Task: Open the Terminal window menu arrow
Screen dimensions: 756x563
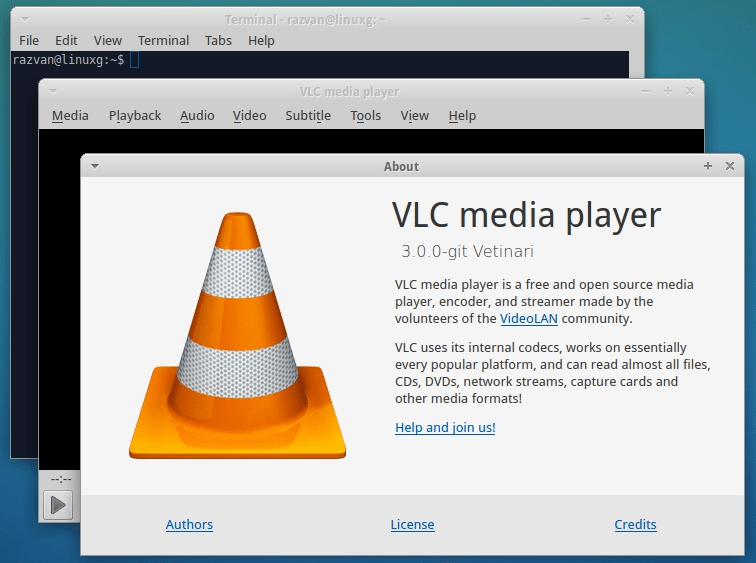Action: pyautogui.click(x=25, y=19)
